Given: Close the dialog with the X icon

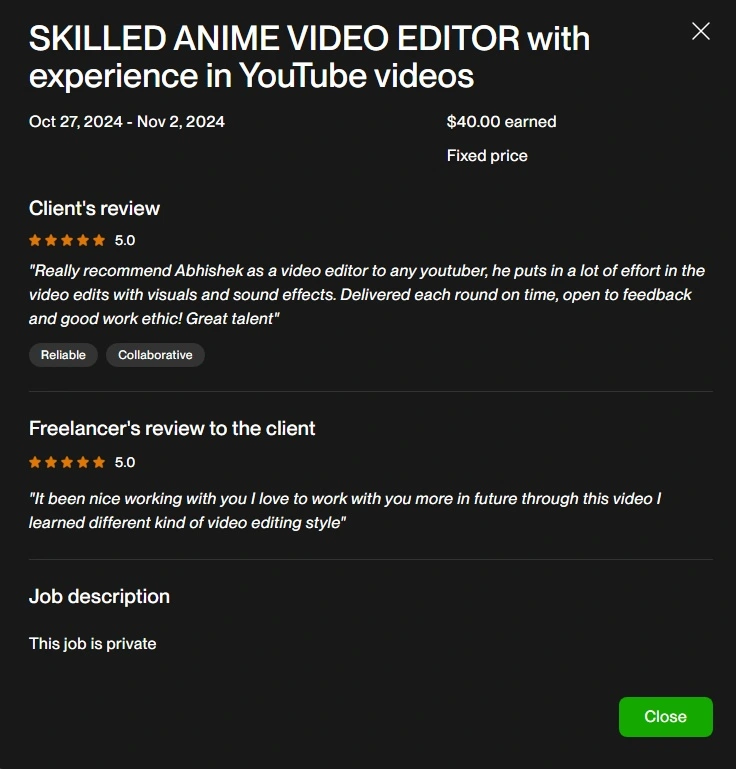Looking at the screenshot, I should (x=701, y=31).
